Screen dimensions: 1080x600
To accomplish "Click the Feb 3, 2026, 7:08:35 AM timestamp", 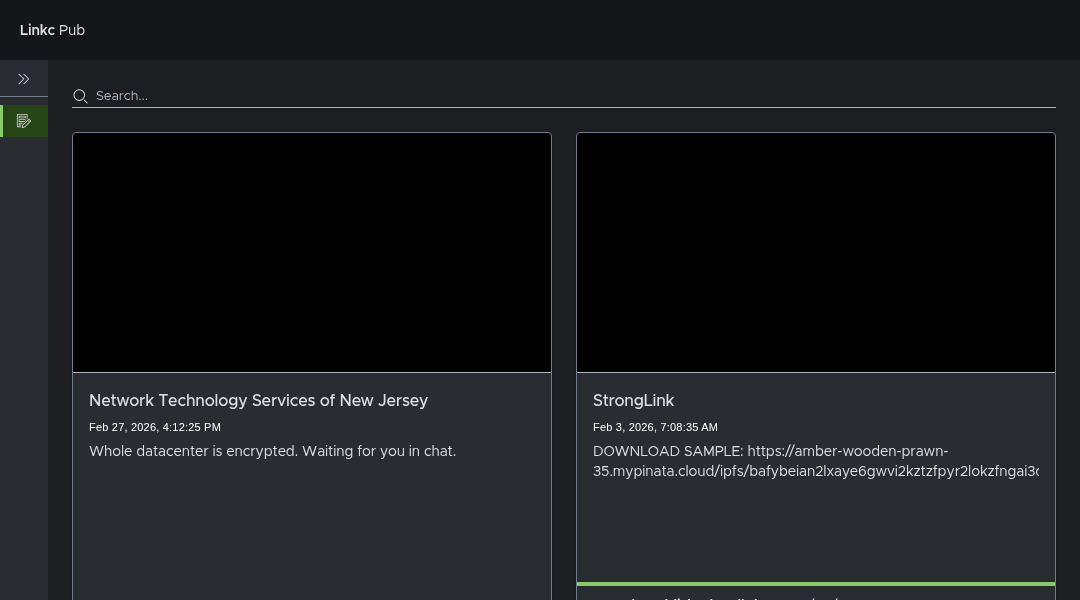I will coord(655,427).
